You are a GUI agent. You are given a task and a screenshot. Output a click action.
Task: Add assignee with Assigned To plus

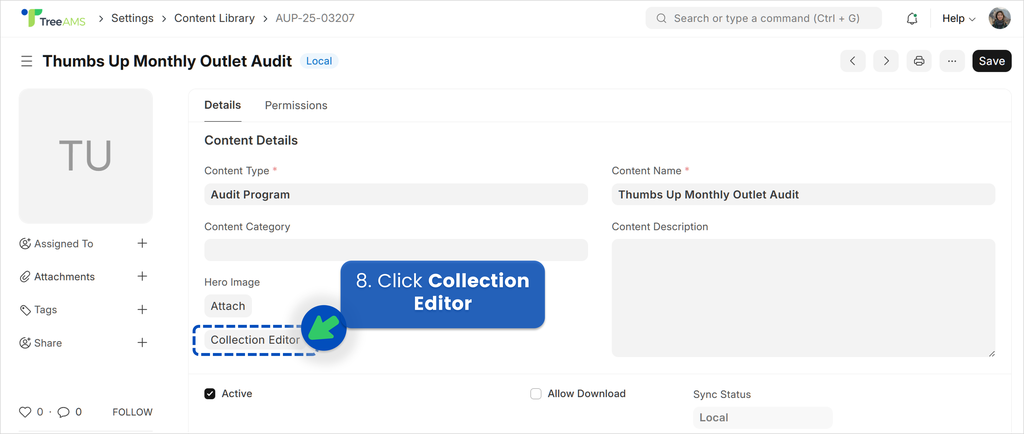142,243
